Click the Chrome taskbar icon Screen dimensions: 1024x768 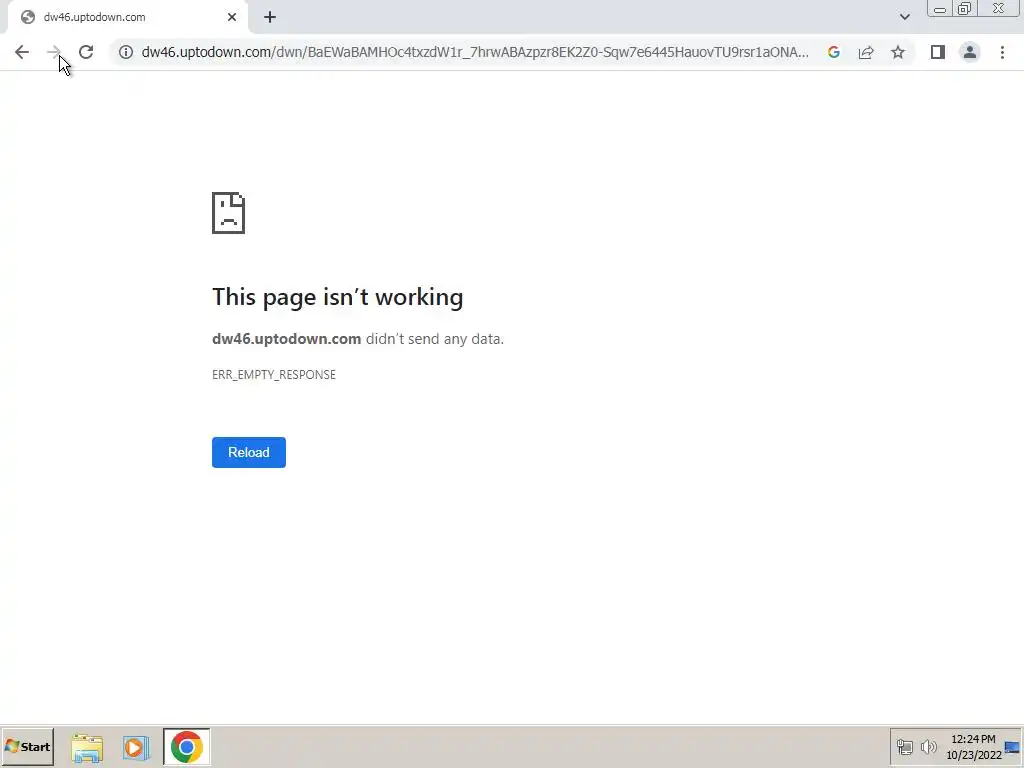pos(187,747)
